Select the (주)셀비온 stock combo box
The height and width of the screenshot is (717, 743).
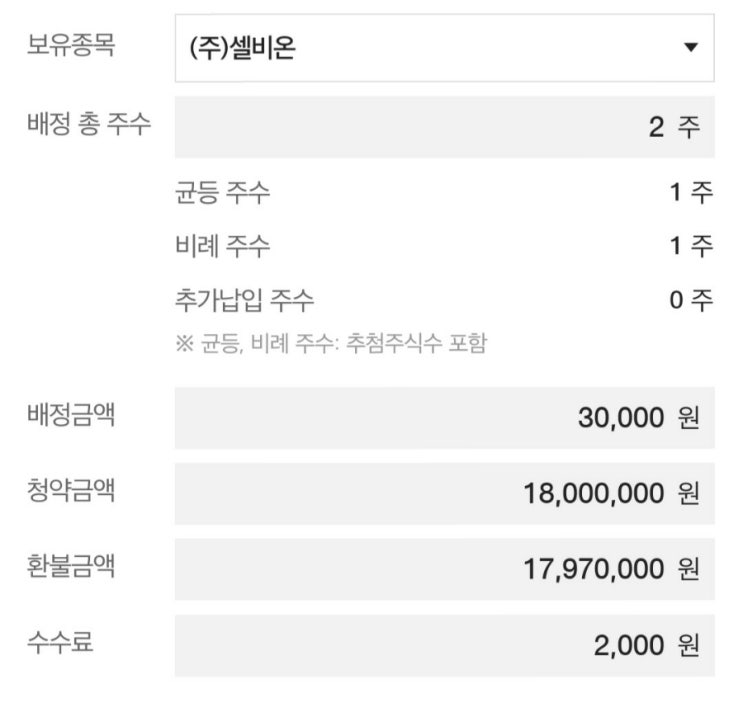click(444, 48)
